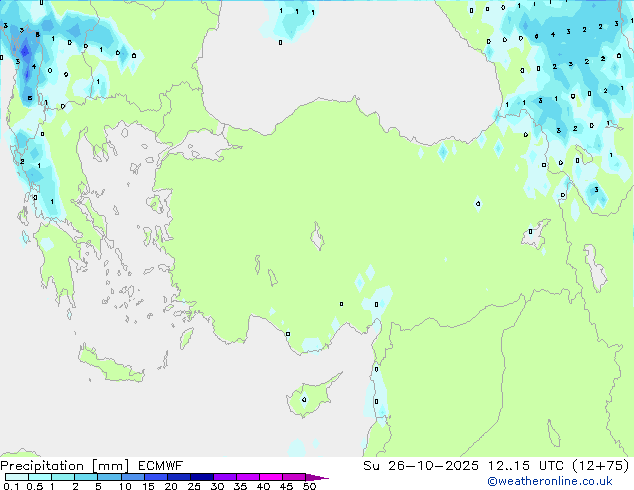
Task: Click the Black Sea area on map
Action: click(350, 60)
